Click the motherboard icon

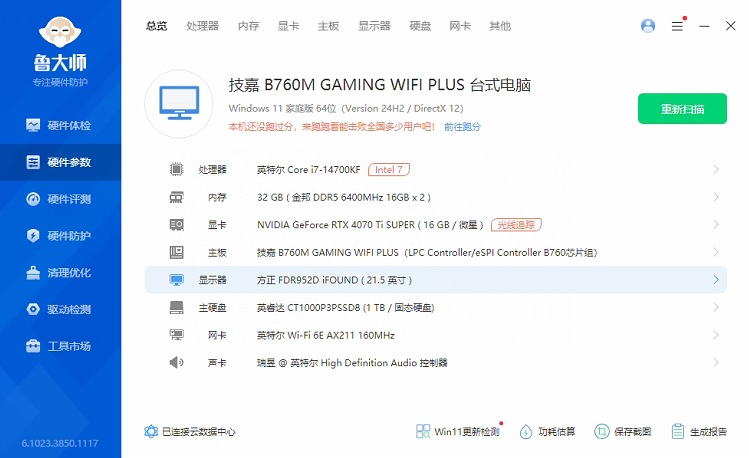(176, 252)
